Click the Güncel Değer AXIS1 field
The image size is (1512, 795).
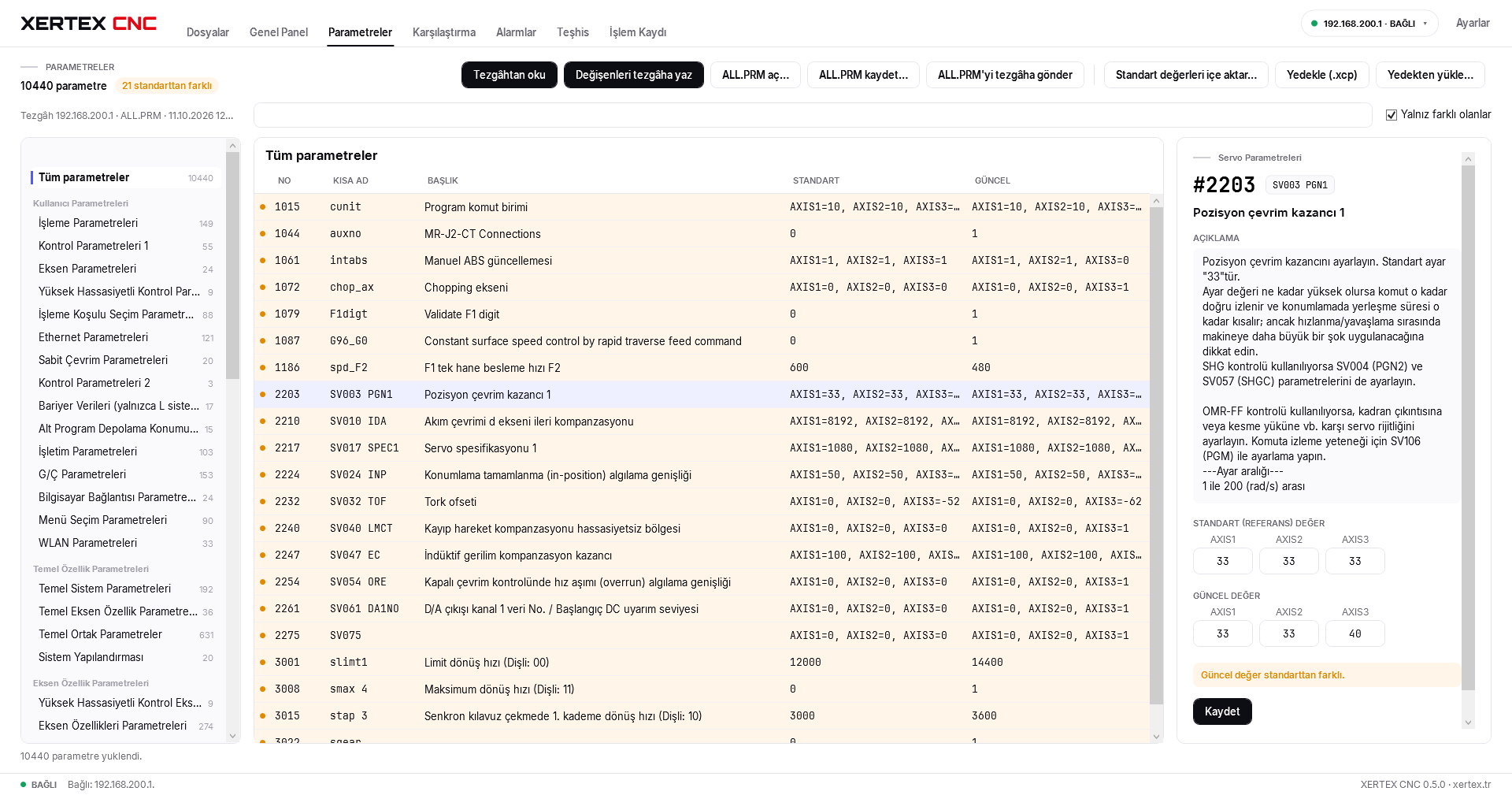[1223, 633]
